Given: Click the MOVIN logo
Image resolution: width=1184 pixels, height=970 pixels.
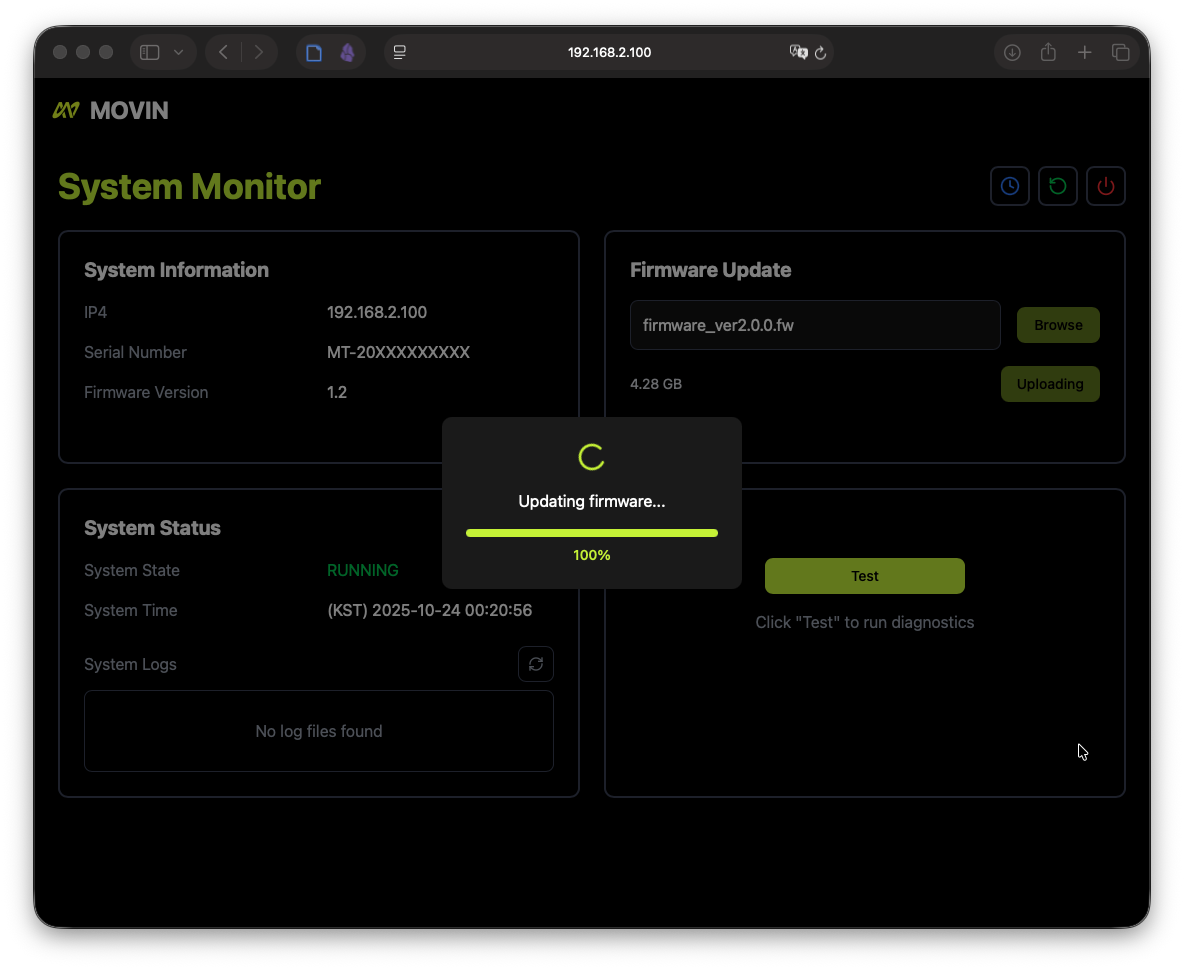Looking at the screenshot, I should coord(111,111).
